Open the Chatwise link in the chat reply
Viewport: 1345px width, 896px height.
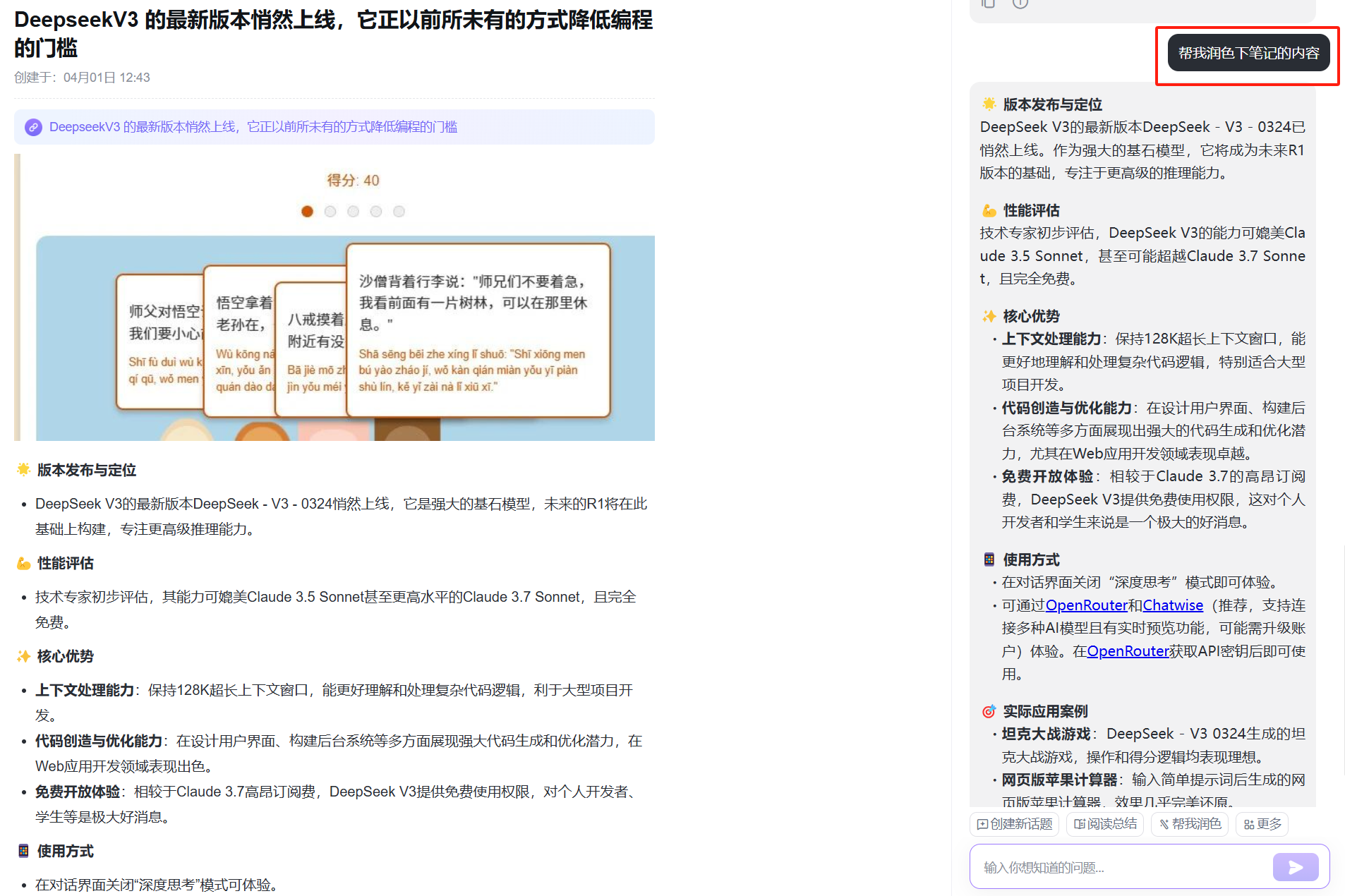pyautogui.click(x=1173, y=605)
